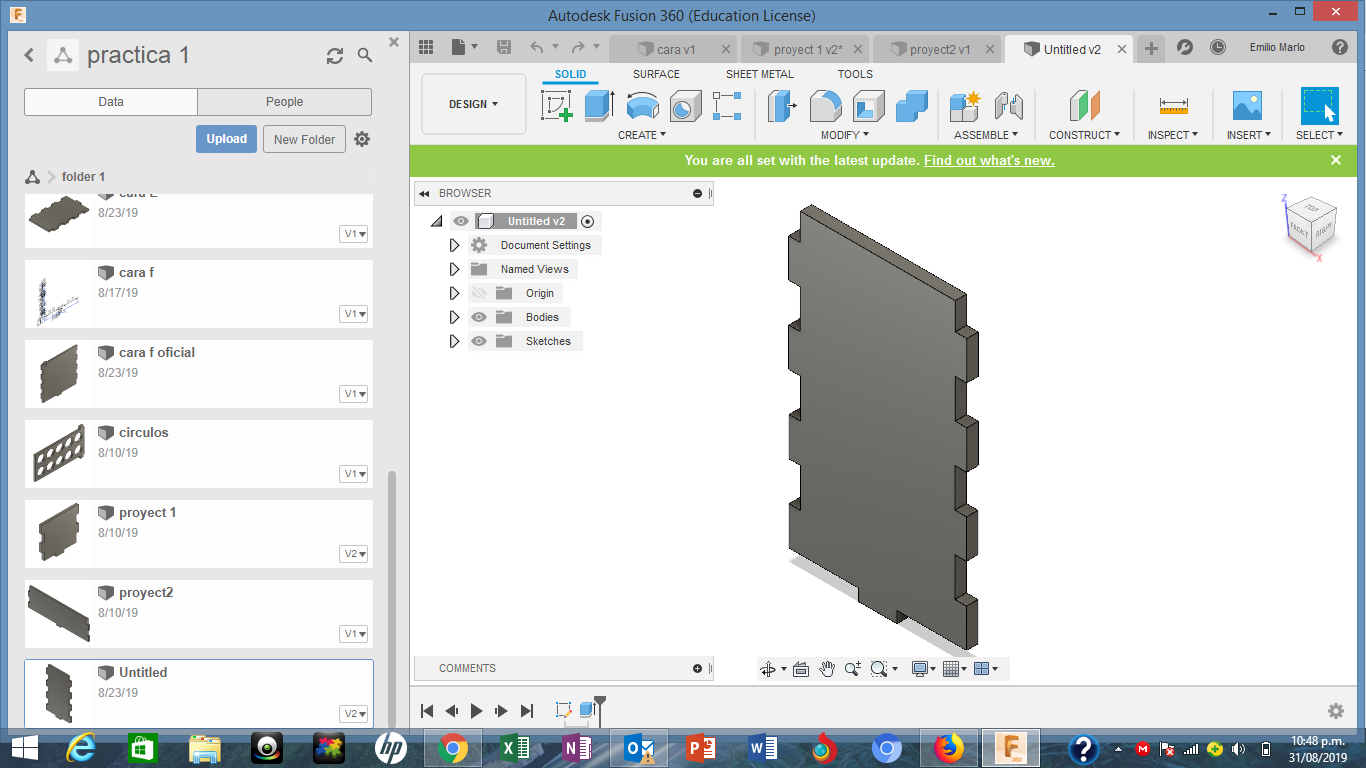Open the MODIFY dropdown menu
This screenshot has height=768, width=1366.
845,135
